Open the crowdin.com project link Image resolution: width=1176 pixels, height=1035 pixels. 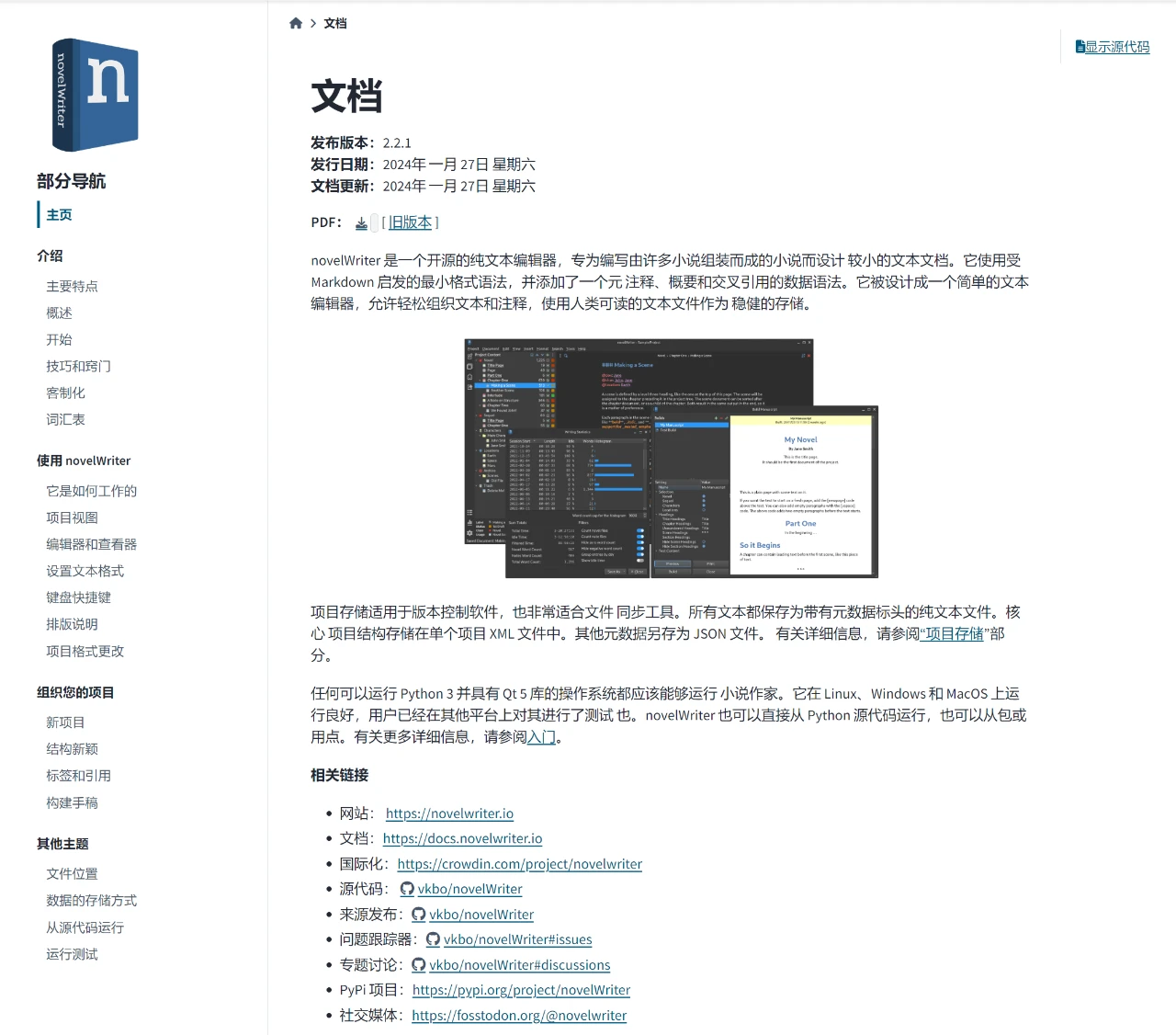[x=520, y=864]
